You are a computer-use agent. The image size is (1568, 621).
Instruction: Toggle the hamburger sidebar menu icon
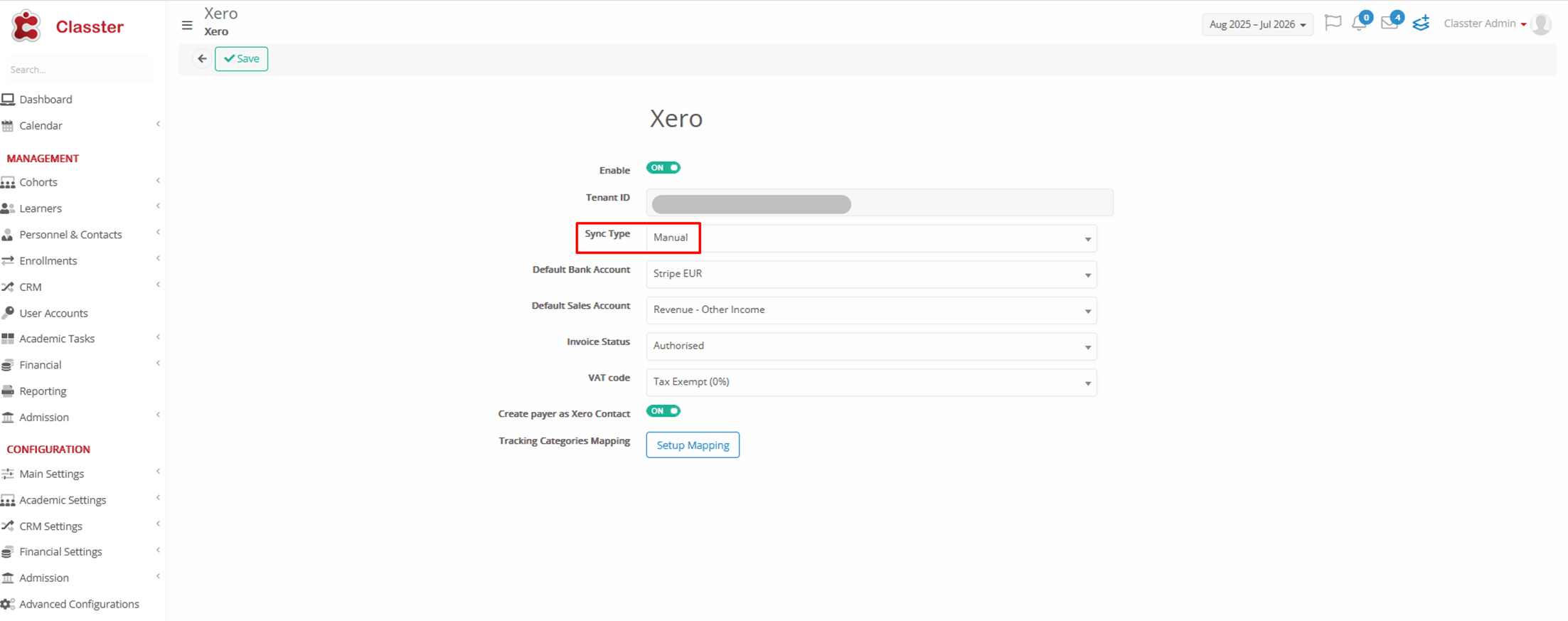pyautogui.click(x=187, y=26)
